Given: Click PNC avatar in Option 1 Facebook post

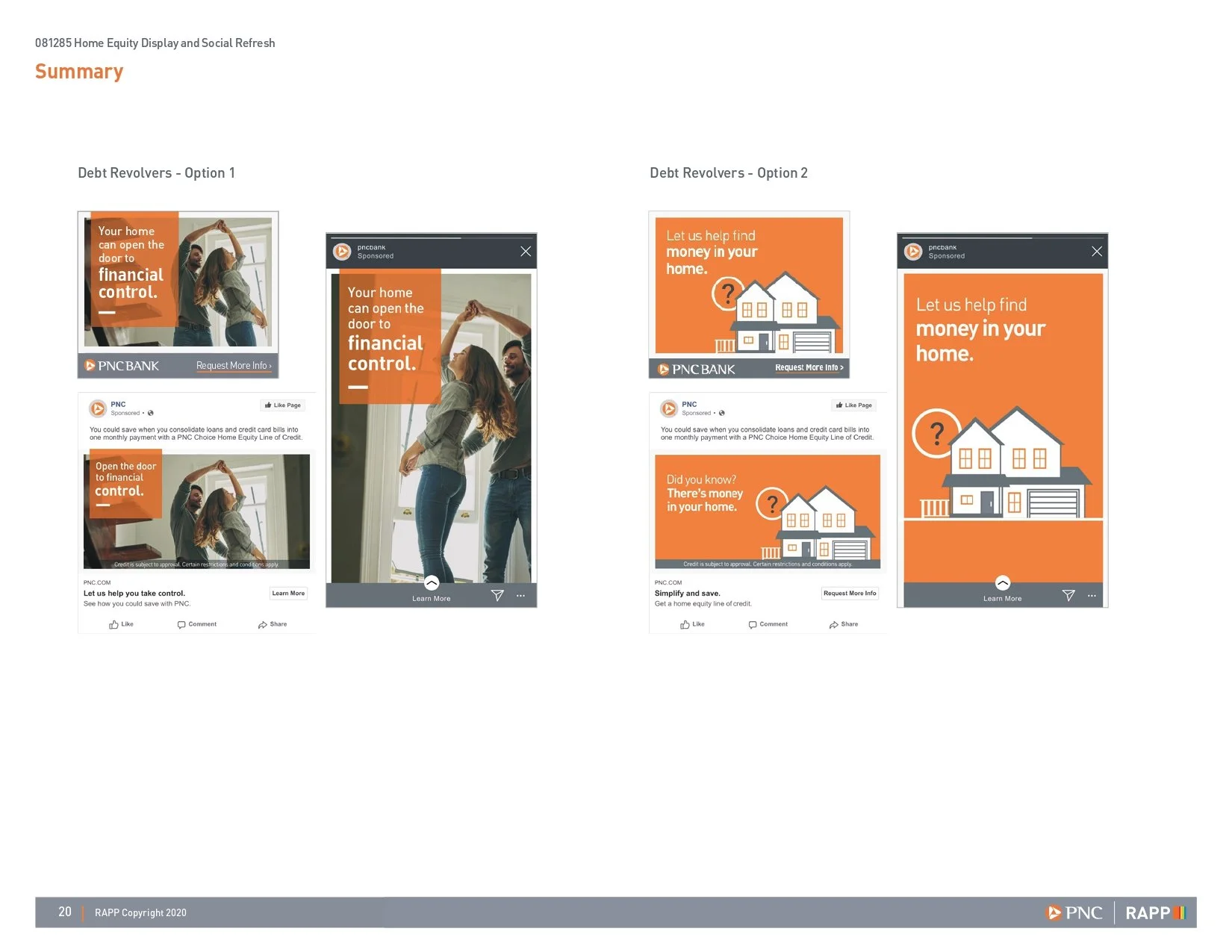Looking at the screenshot, I should tap(98, 408).
